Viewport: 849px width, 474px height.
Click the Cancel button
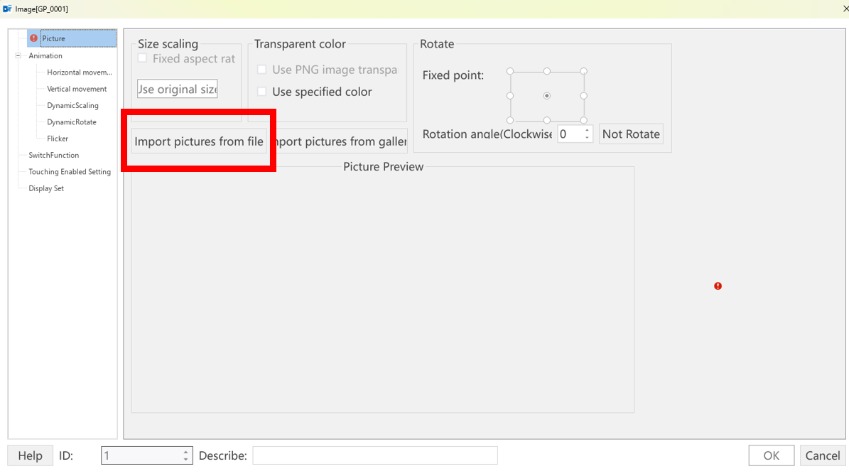(x=822, y=456)
